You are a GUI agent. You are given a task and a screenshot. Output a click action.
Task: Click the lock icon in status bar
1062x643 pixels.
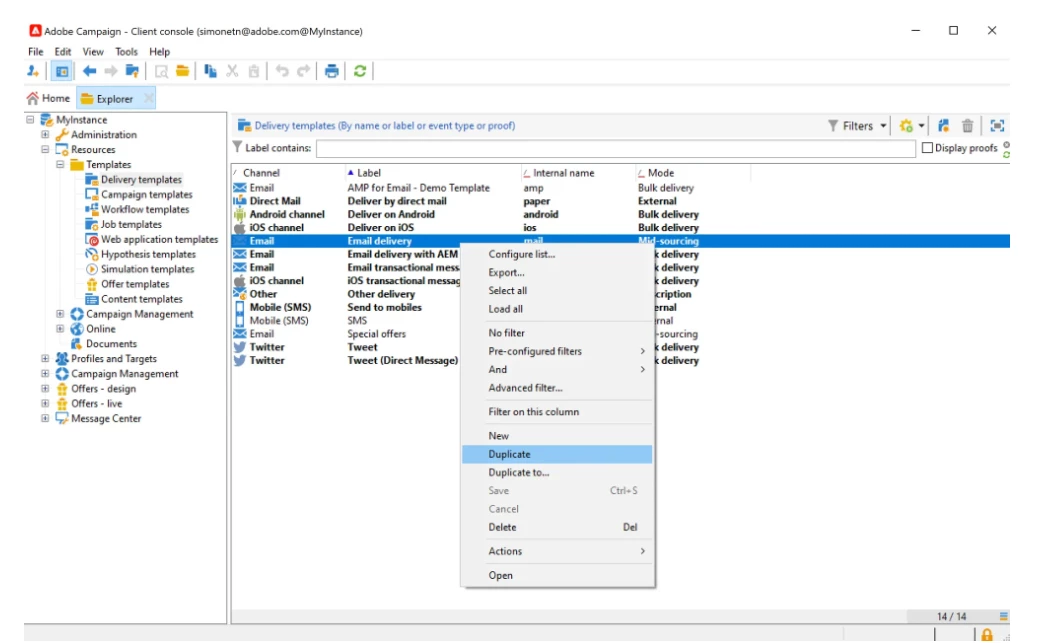point(987,635)
